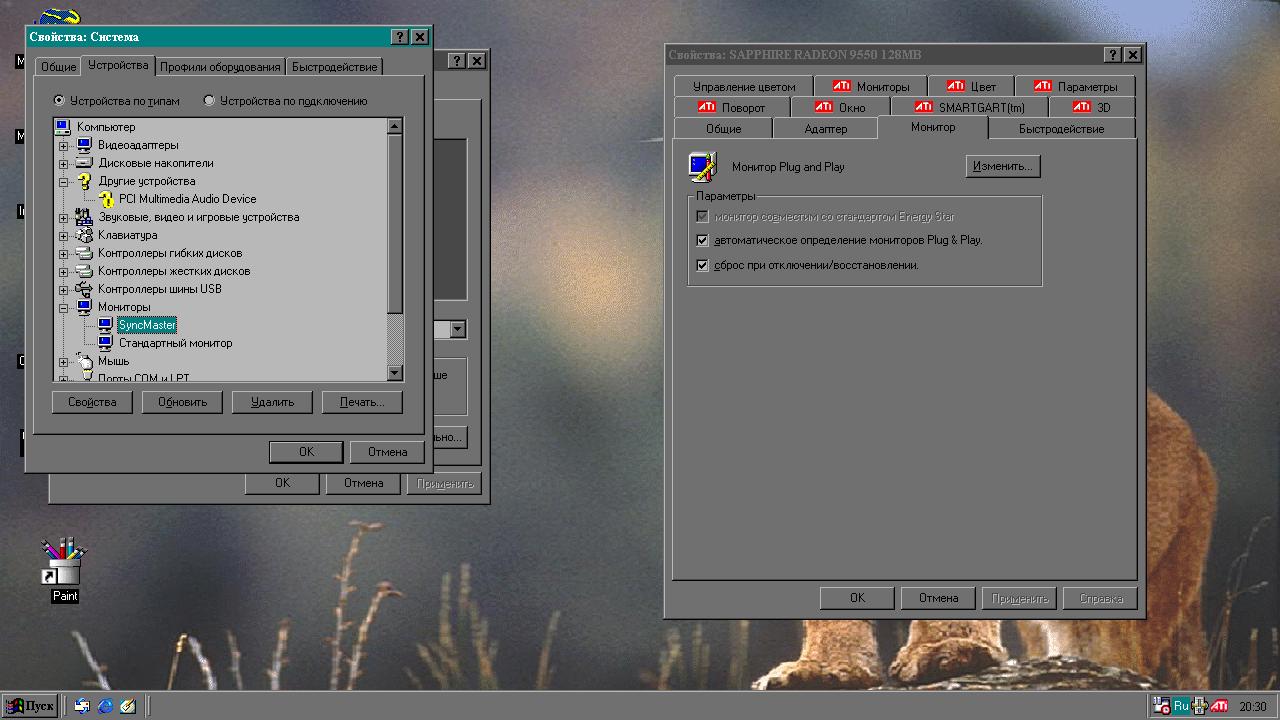Click OK in the SAPPHIRE RADEON properties dialog

click(x=857, y=598)
